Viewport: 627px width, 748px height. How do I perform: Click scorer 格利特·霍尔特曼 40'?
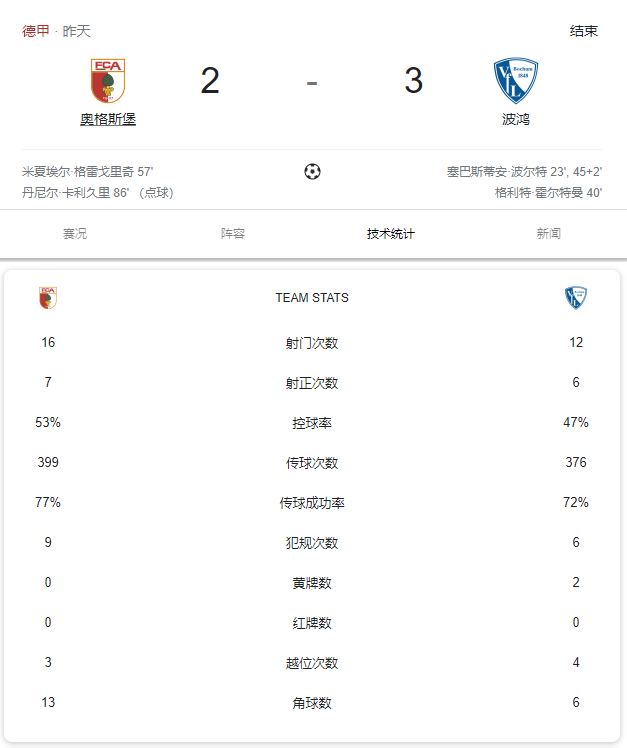coord(548,193)
